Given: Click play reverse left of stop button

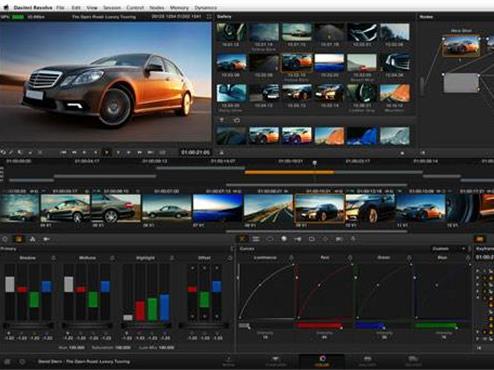Looking at the screenshot, I should point(96,152).
